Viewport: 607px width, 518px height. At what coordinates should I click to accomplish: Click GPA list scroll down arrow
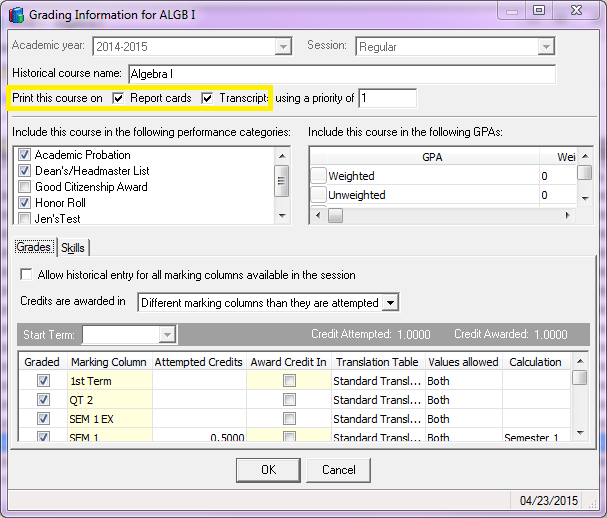[585, 198]
